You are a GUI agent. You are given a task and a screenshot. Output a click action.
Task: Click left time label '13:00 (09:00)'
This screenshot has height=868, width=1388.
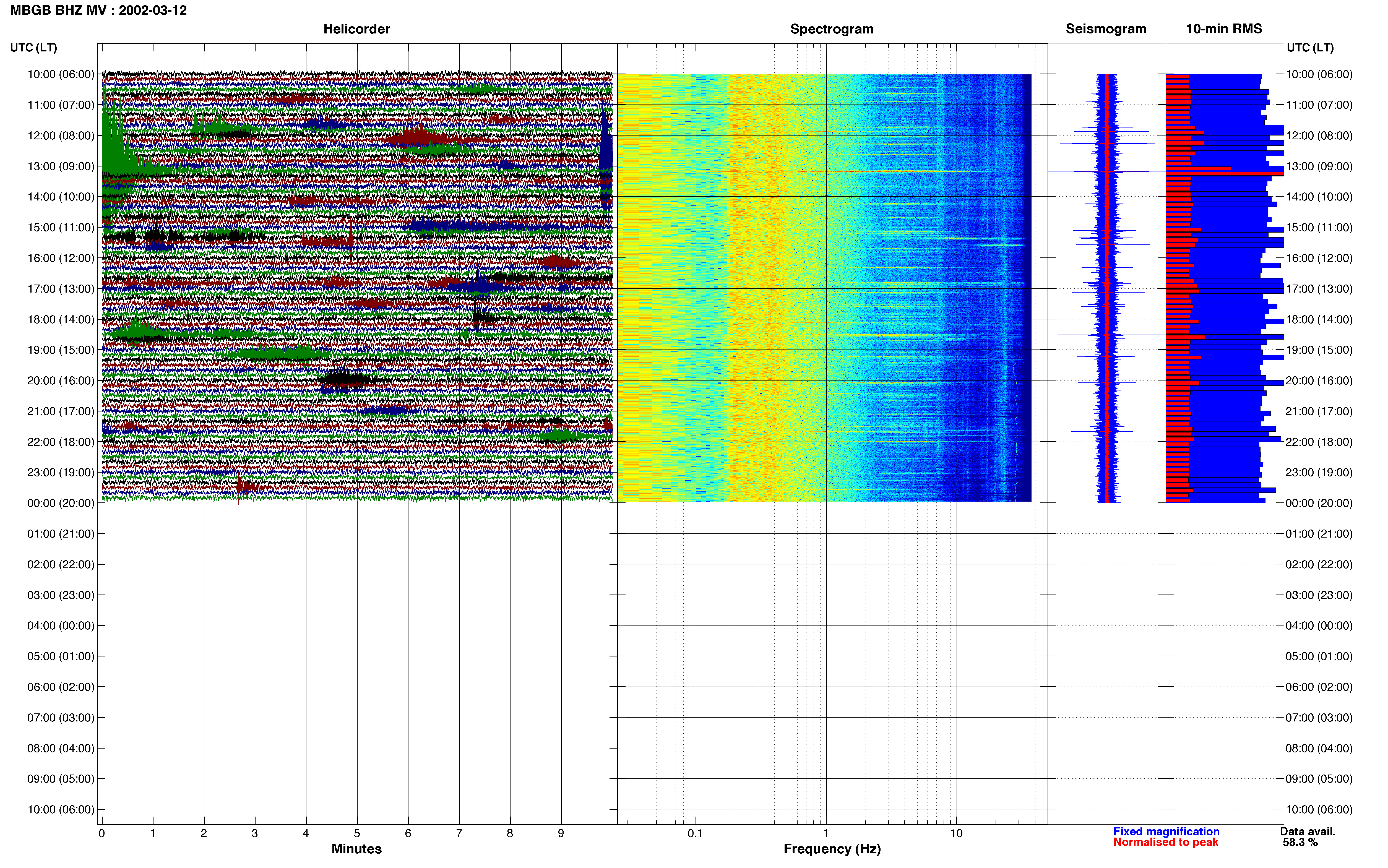(61, 166)
